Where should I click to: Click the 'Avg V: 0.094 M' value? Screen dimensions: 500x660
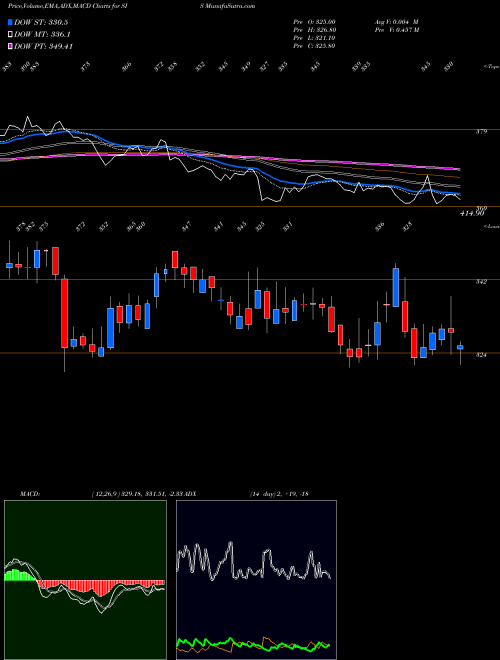pos(396,22)
